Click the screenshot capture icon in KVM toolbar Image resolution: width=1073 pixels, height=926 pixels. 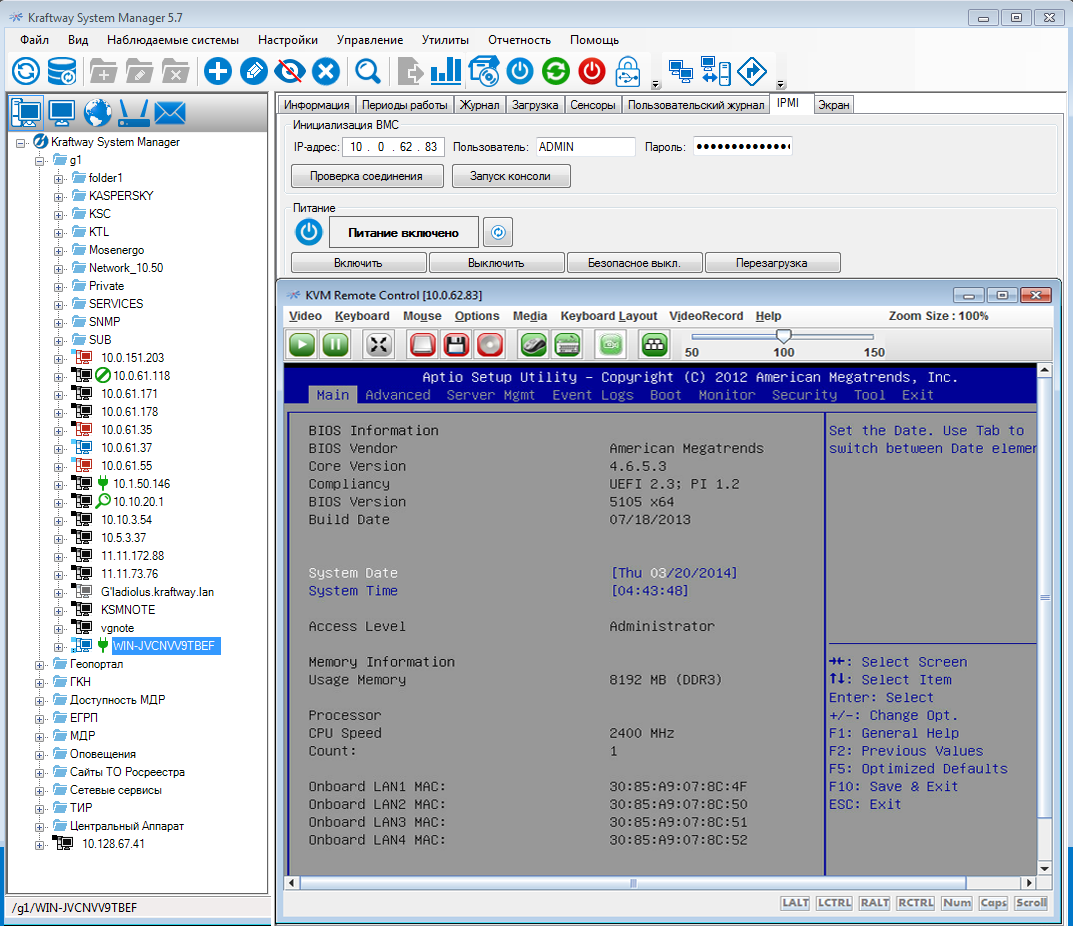(609, 344)
